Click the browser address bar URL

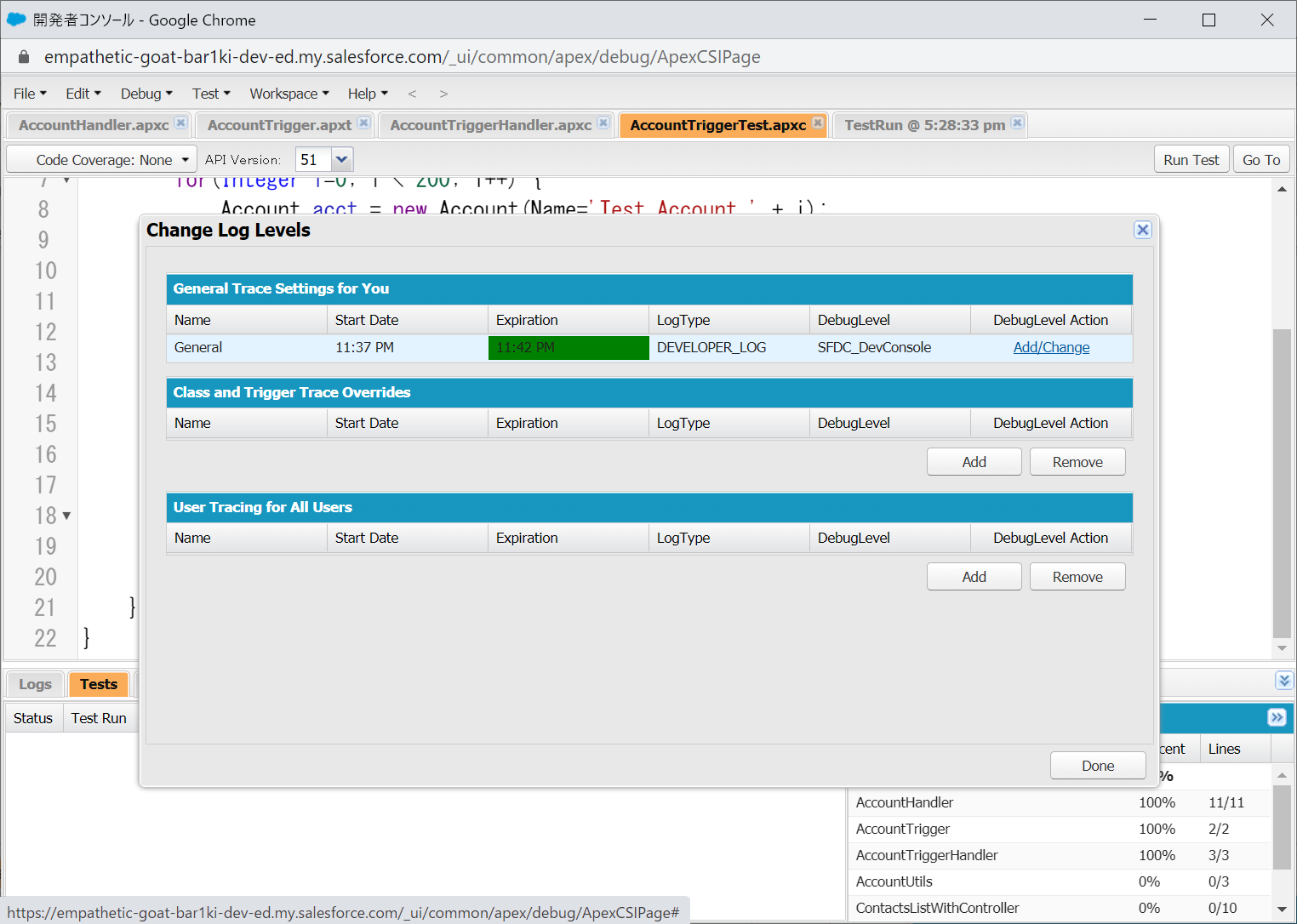pos(402,57)
